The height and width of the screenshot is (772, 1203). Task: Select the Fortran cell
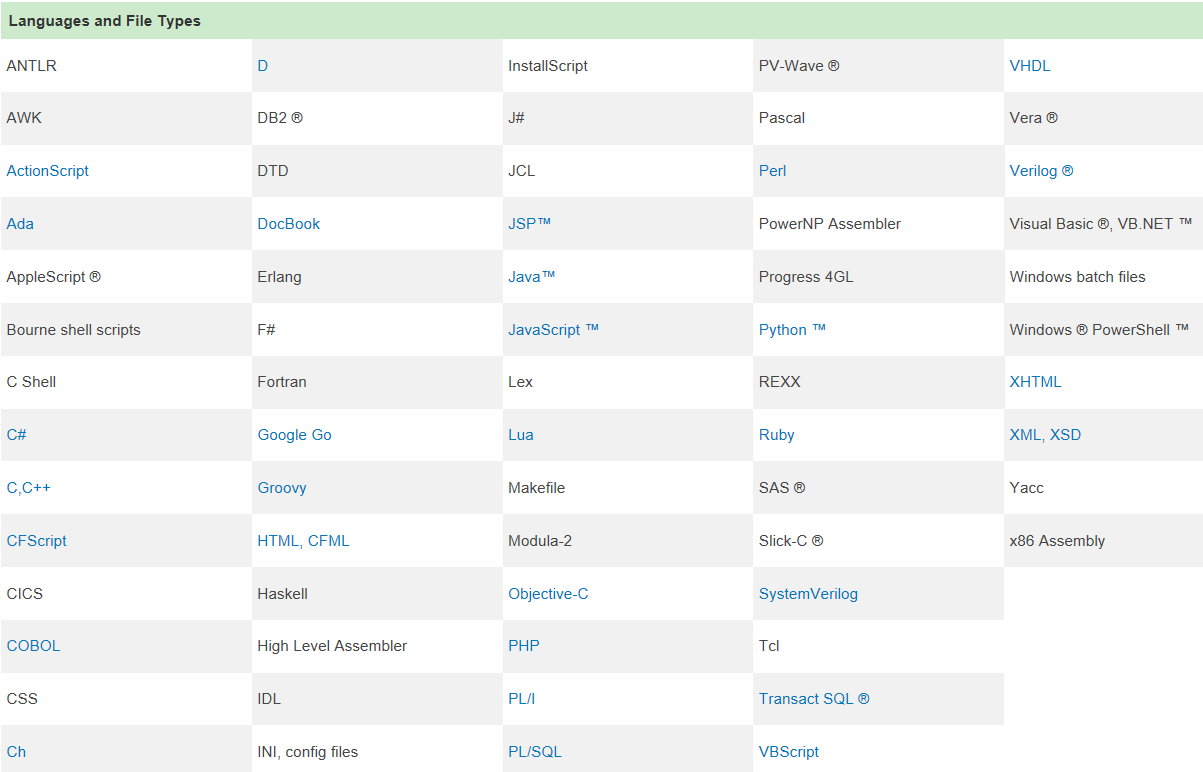(377, 382)
